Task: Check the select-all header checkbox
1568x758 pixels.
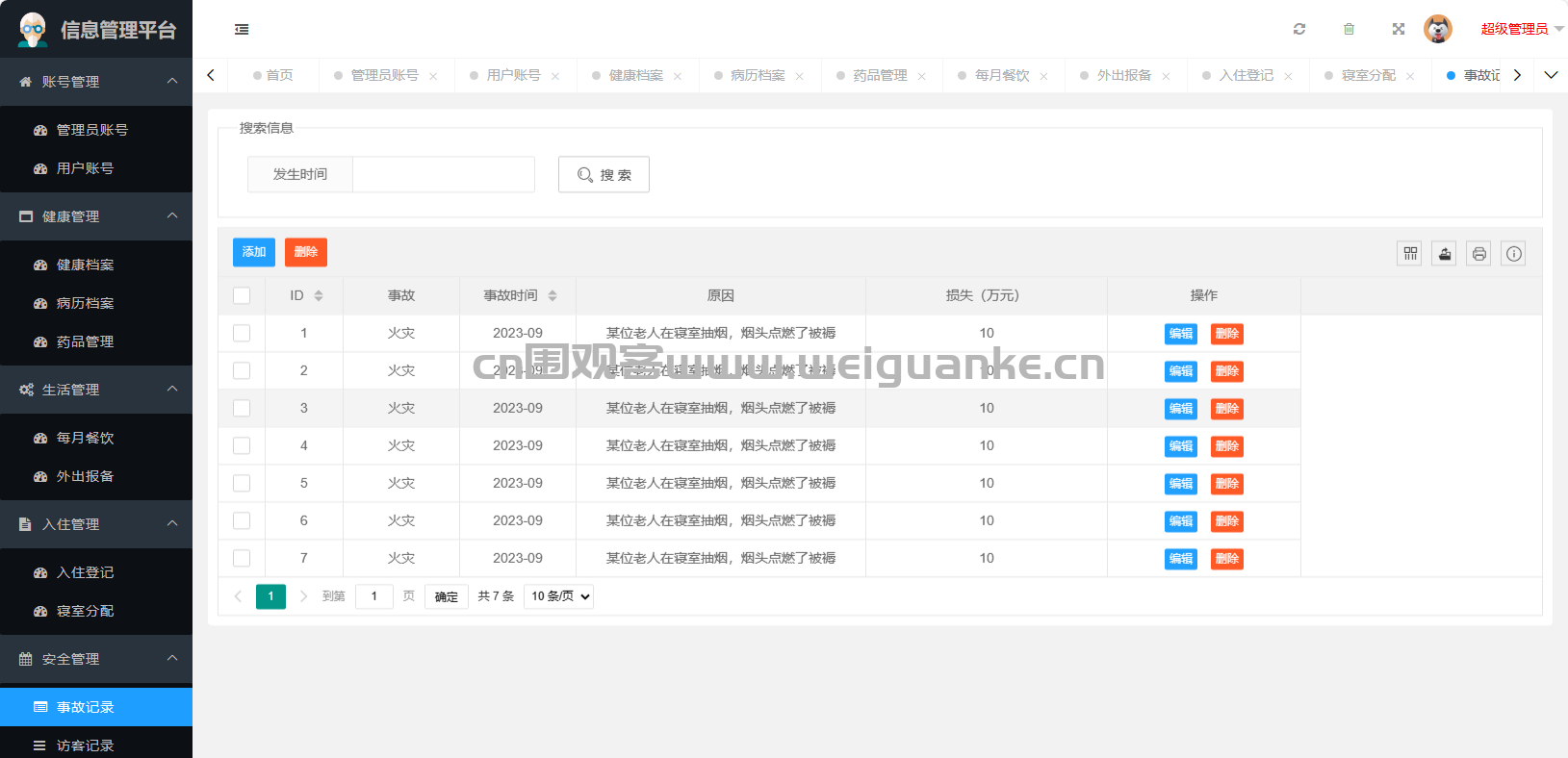Action: coord(242,295)
